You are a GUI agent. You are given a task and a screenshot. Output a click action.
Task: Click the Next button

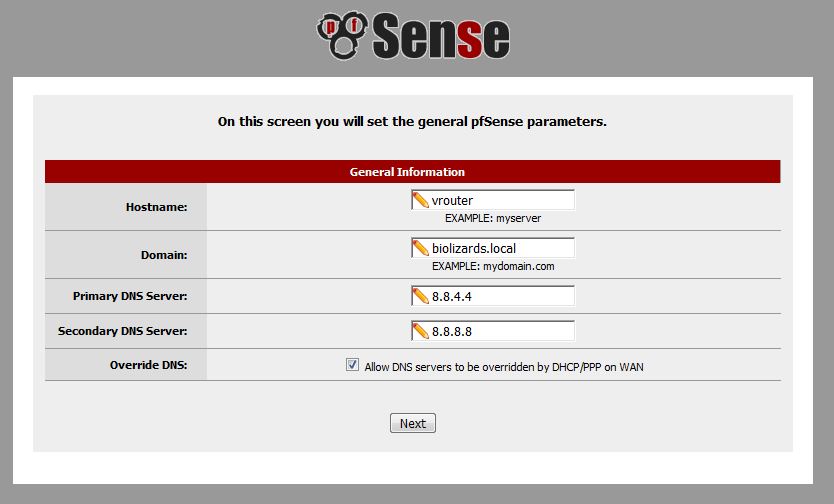tap(413, 423)
